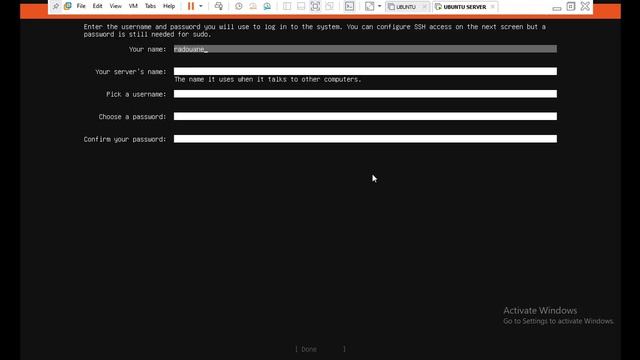
Task: Revert to the previous snapshot
Action: tap(253, 6)
